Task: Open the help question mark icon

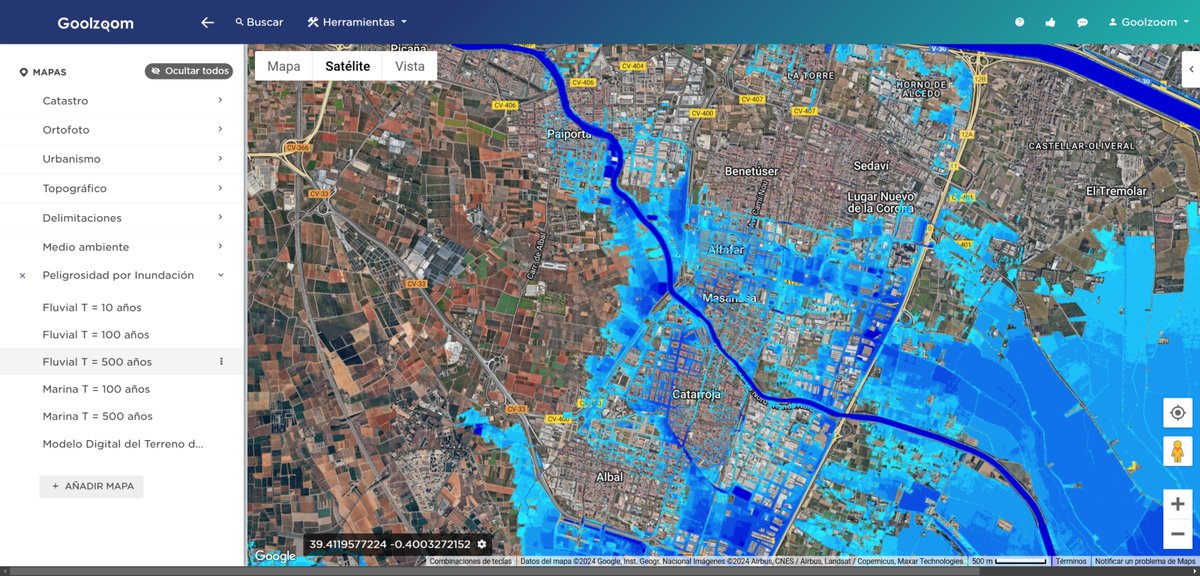Action: (x=1019, y=22)
